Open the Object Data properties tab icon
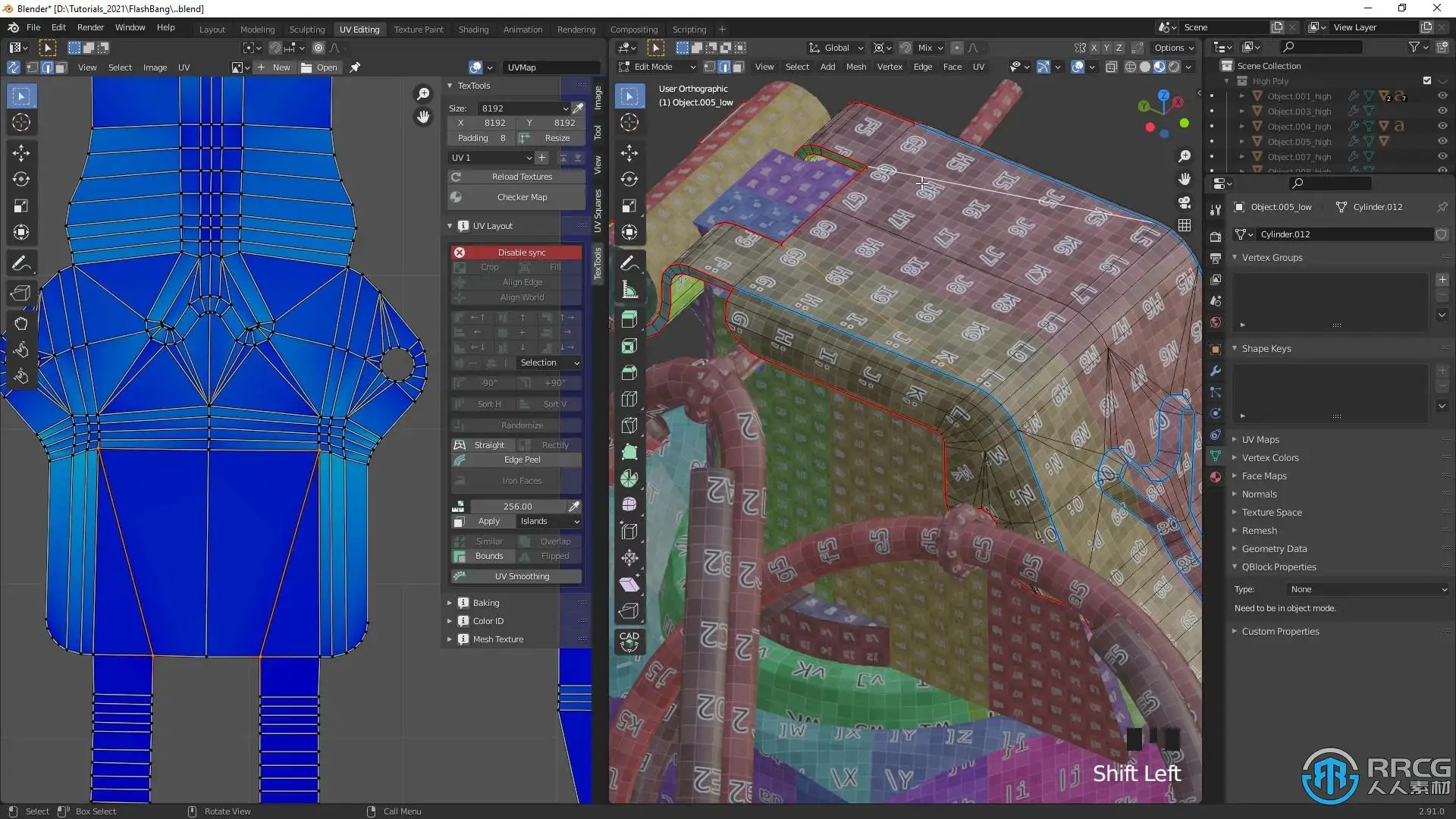This screenshot has width=1456, height=819. [x=1216, y=456]
